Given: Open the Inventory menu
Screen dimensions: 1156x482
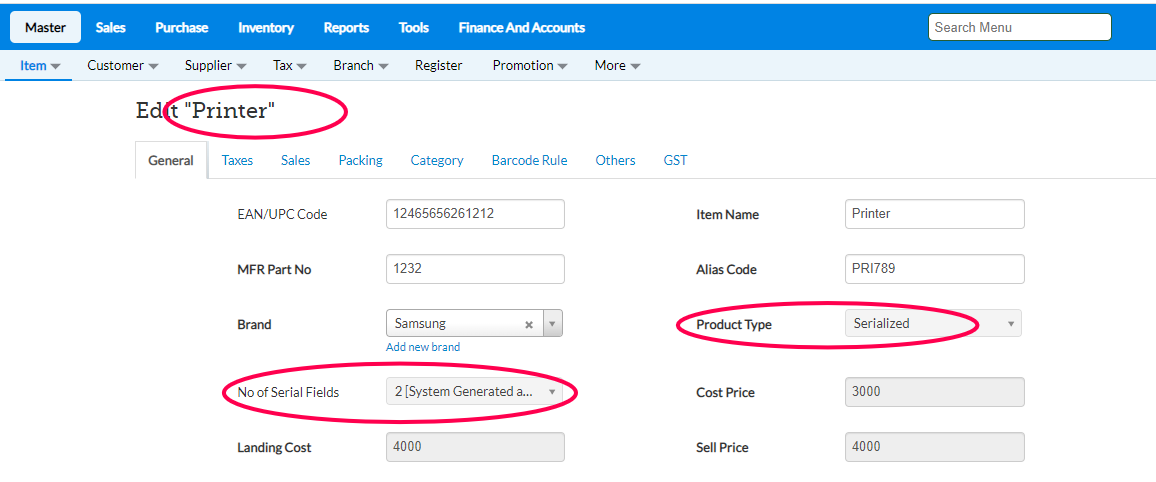Looking at the screenshot, I should click(266, 27).
